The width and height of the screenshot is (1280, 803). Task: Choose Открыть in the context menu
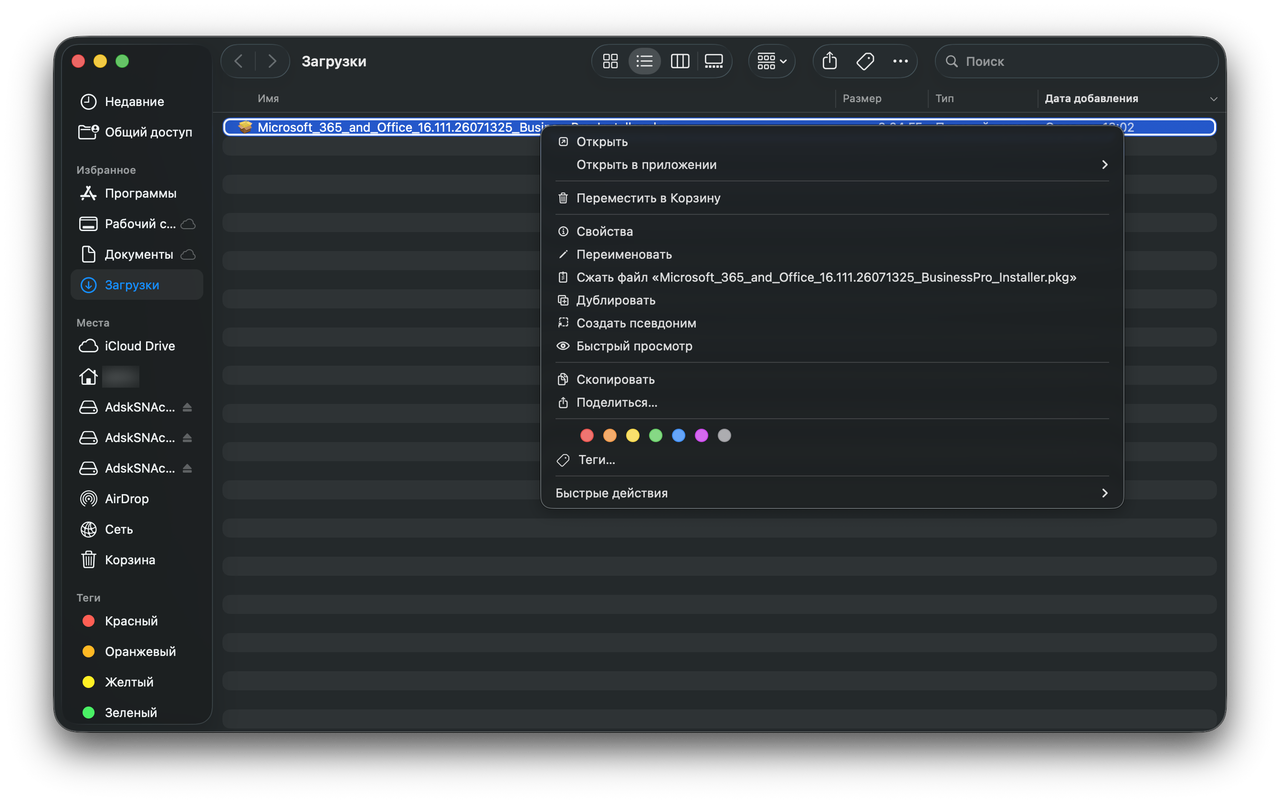coord(832,142)
